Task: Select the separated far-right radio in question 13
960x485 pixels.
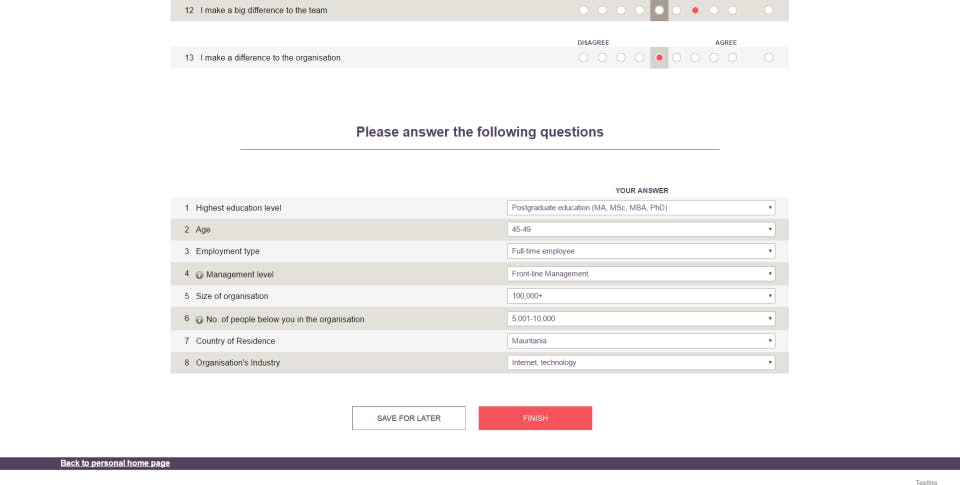Action: (x=768, y=58)
